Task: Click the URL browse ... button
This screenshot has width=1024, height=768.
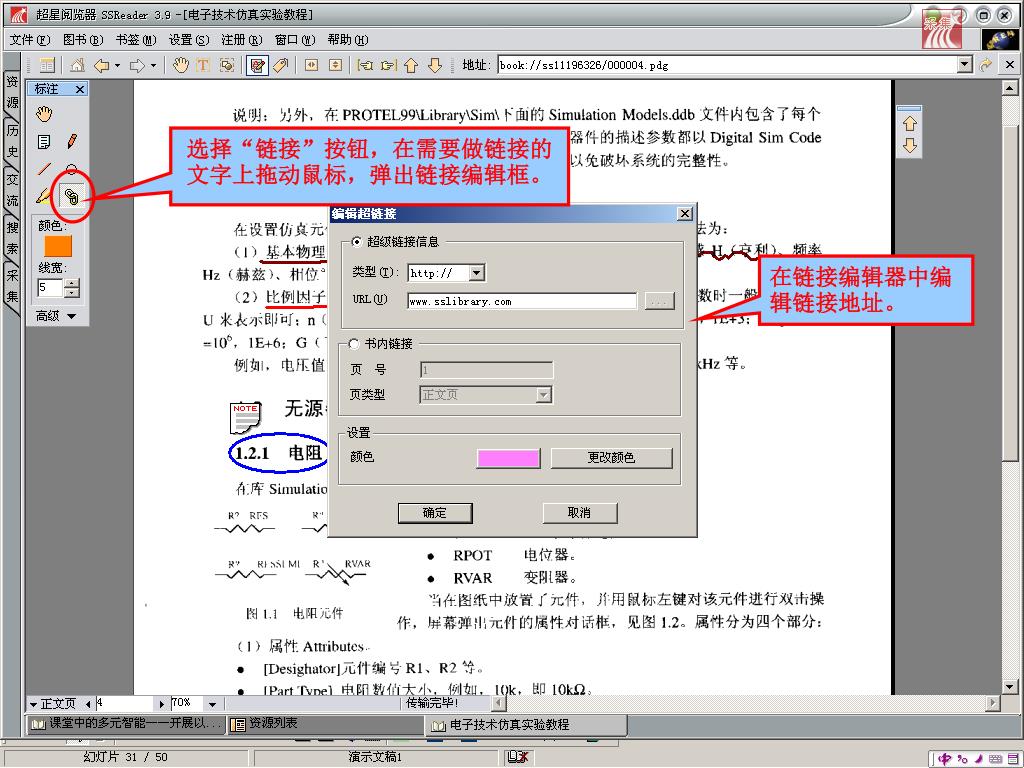Action: pos(659,301)
